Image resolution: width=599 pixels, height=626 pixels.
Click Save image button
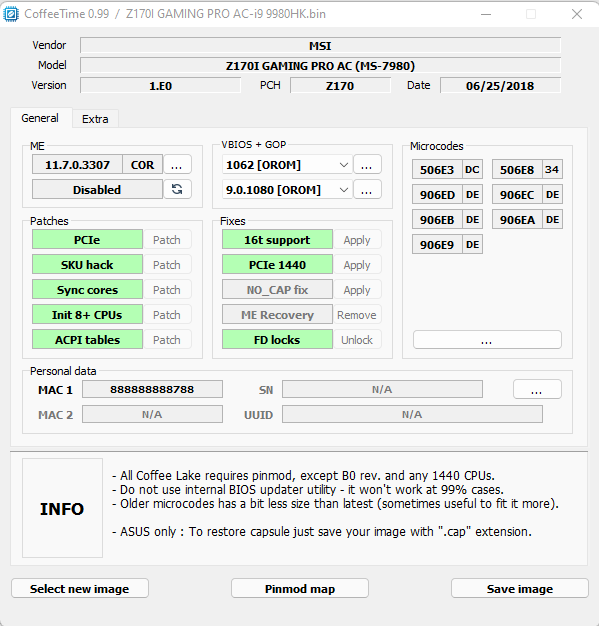coord(520,588)
